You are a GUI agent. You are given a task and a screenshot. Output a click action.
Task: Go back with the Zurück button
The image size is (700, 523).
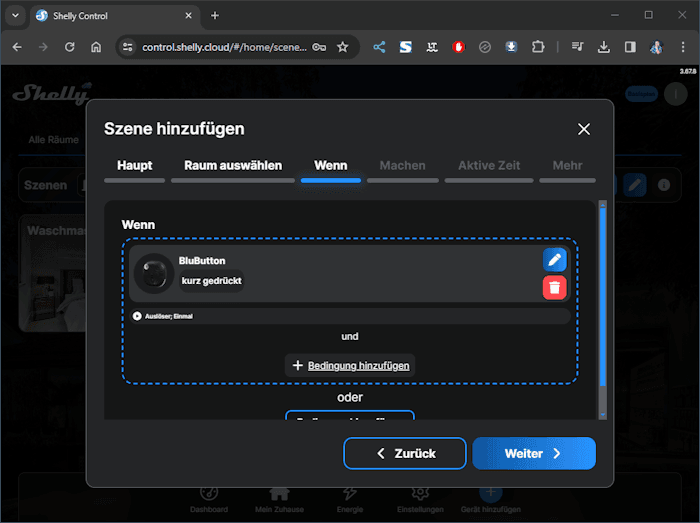(x=404, y=453)
